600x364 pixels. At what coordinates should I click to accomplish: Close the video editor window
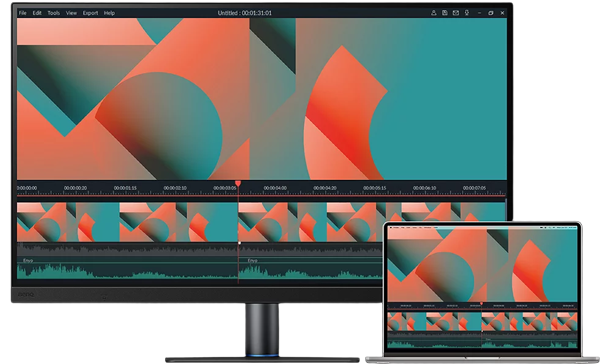point(502,13)
